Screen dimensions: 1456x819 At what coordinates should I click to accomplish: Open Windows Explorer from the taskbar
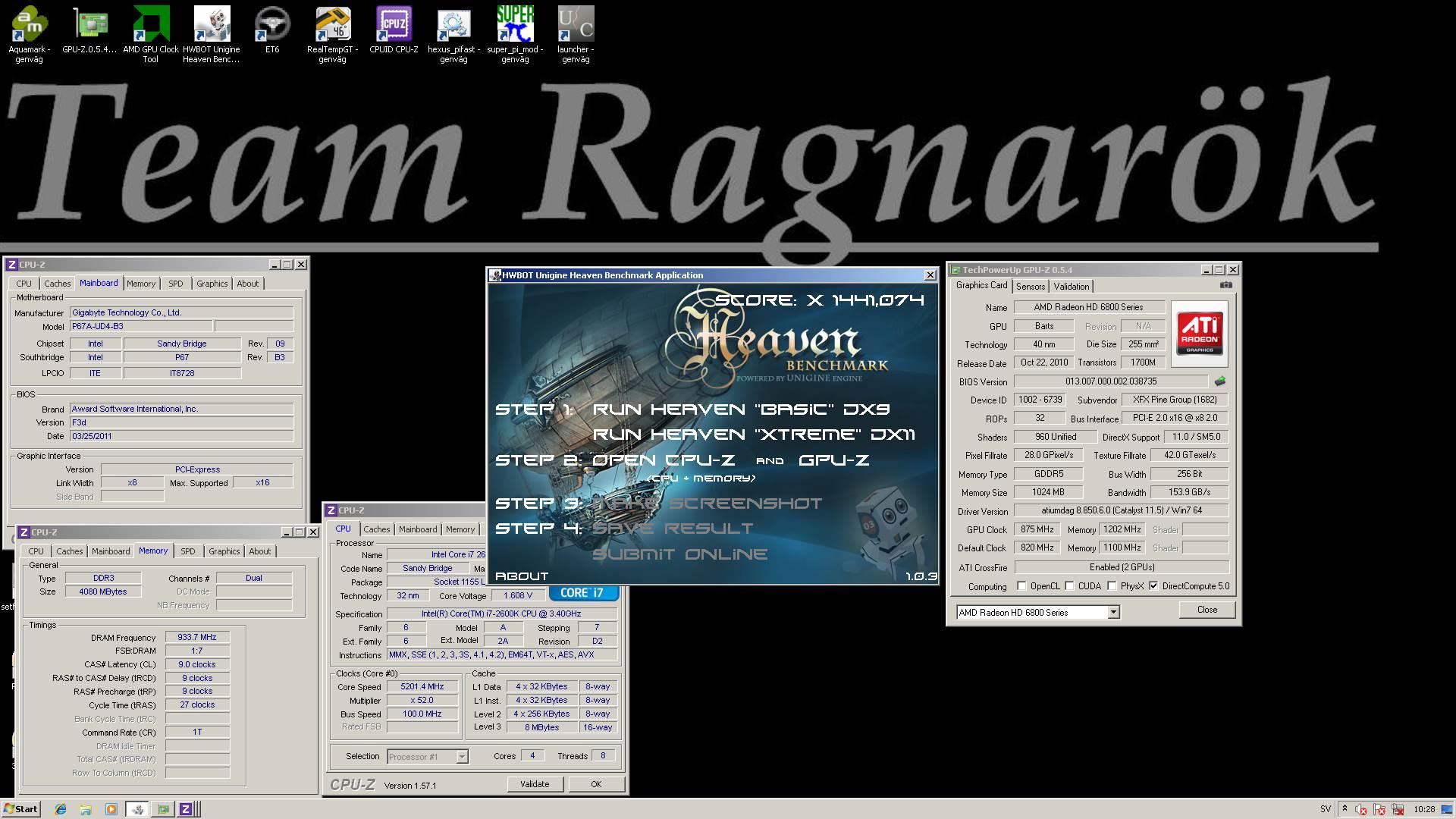tap(86, 809)
